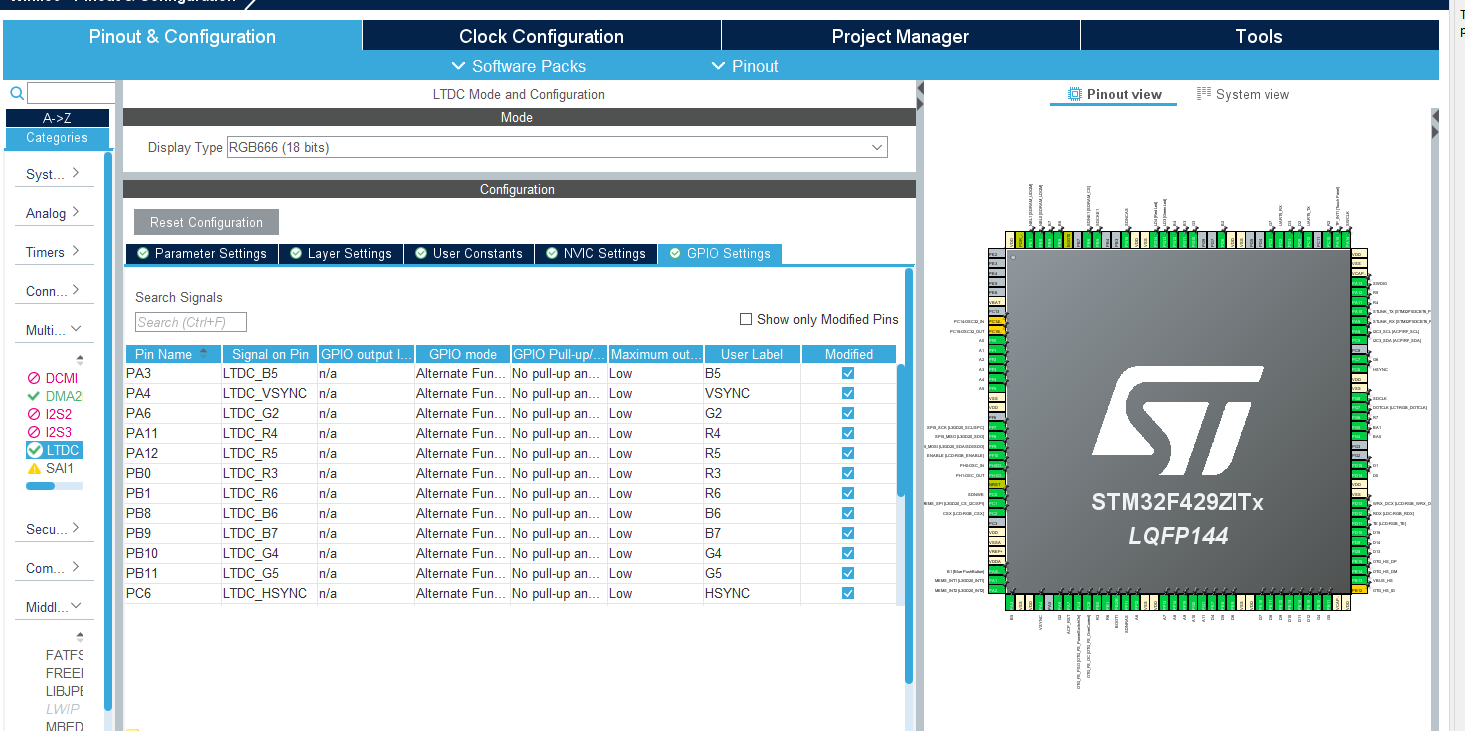Sort by the GPIO mode column
The width and height of the screenshot is (1465, 731).
462,354
